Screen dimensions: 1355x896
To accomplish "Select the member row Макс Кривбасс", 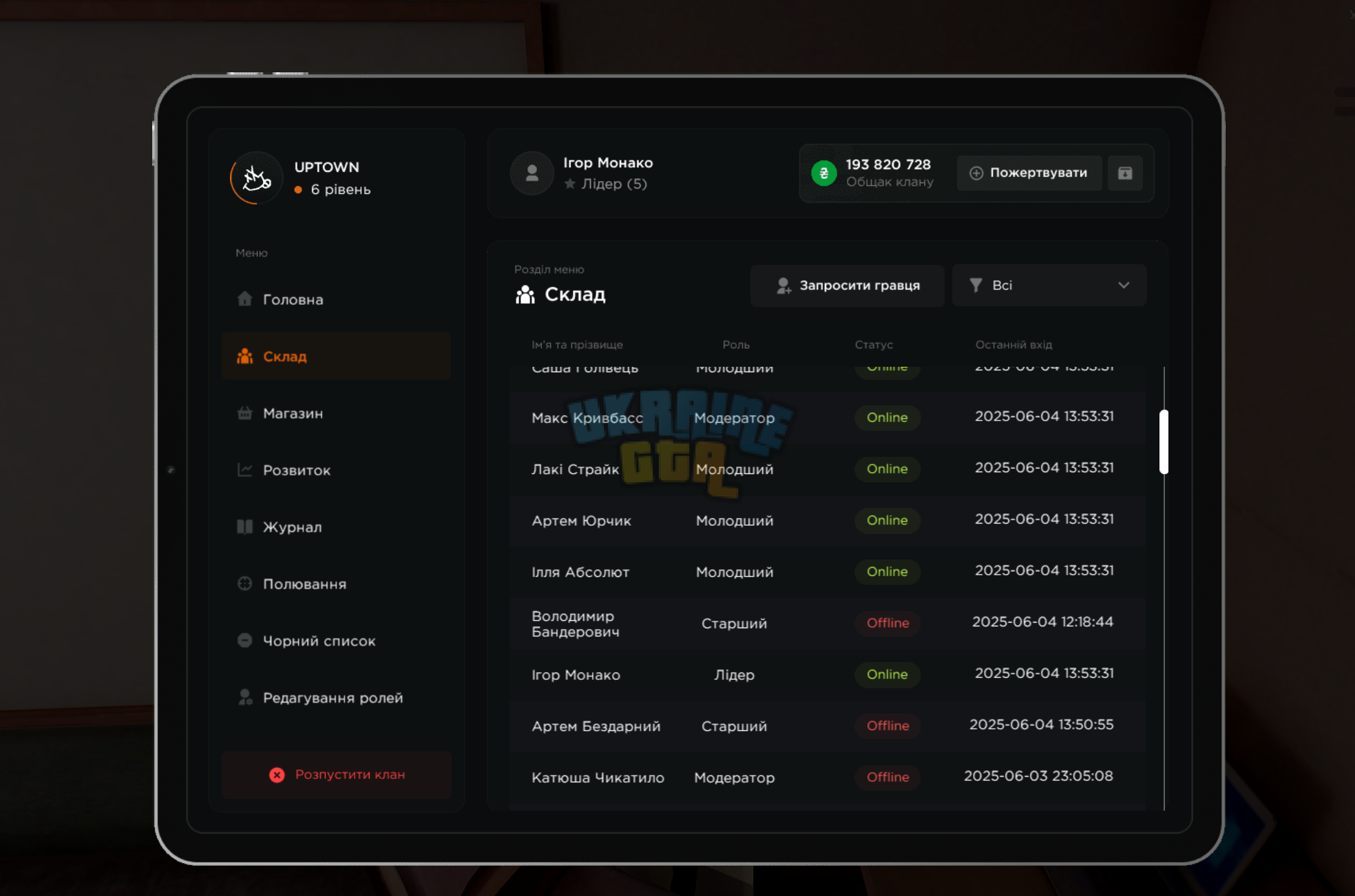I will 828,418.
